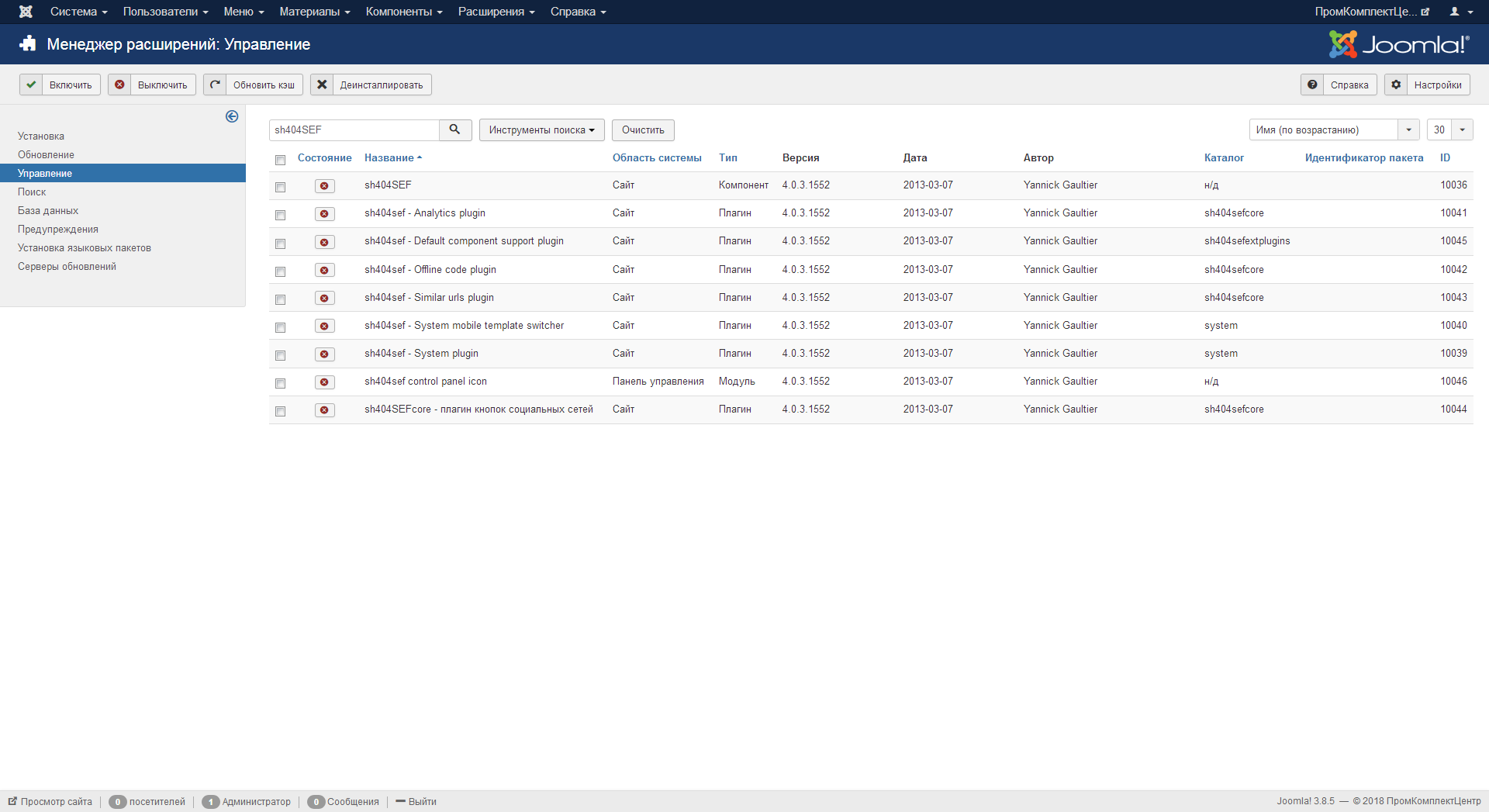The width and height of the screenshot is (1489, 812).
Task: Check the box for sh404SEF component row
Action: click(281, 187)
